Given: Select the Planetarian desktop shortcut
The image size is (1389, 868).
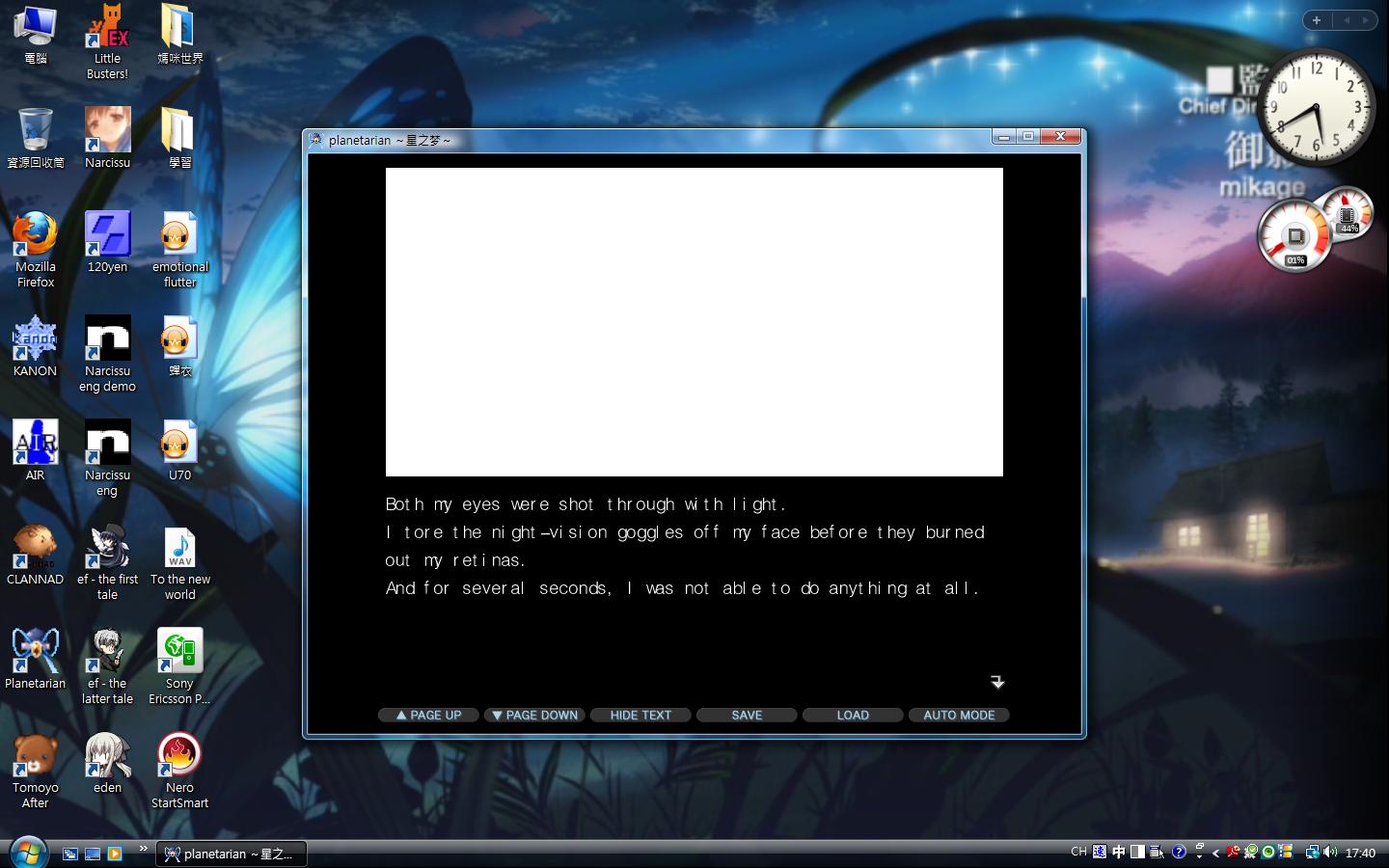Looking at the screenshot, I should pyautogui.click(x=36, y=659).
